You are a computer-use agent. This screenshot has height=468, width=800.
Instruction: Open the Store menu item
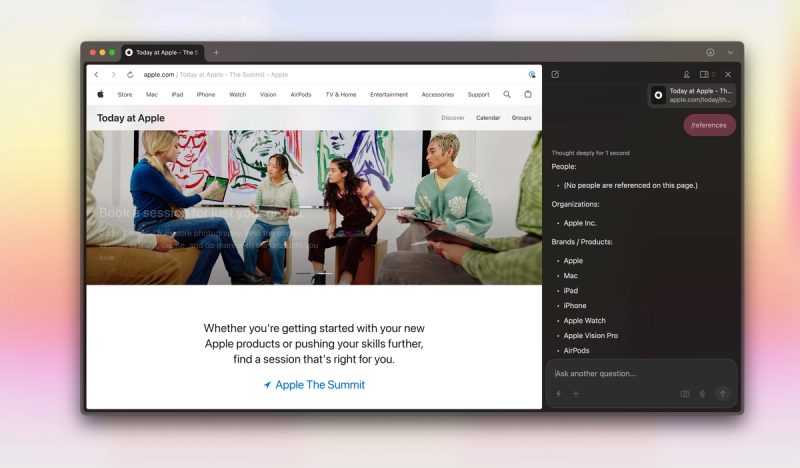[x=125, y=94]
